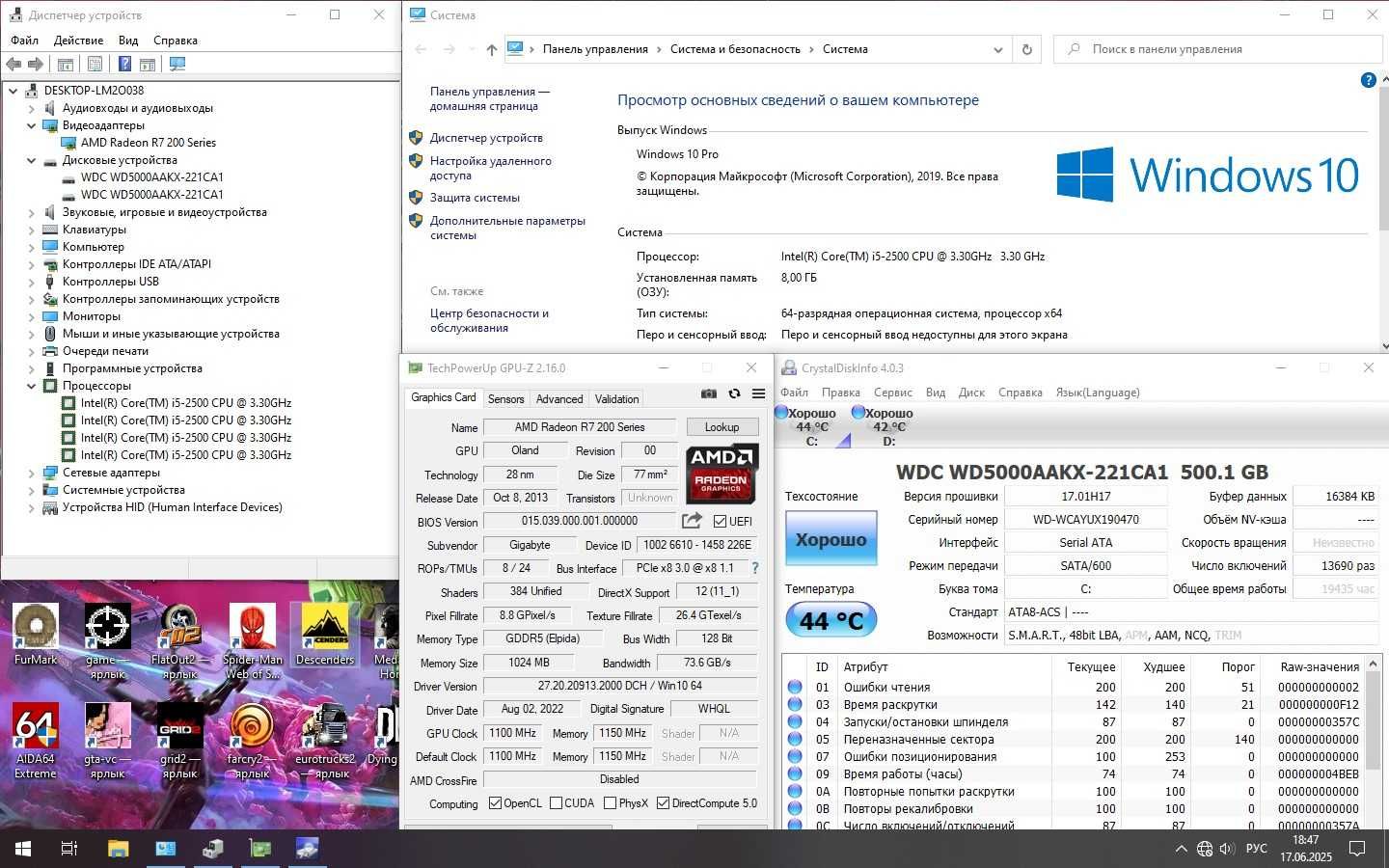Click the blue help icon in System window
The image size is (1389, 868).
click(1368, 80)
